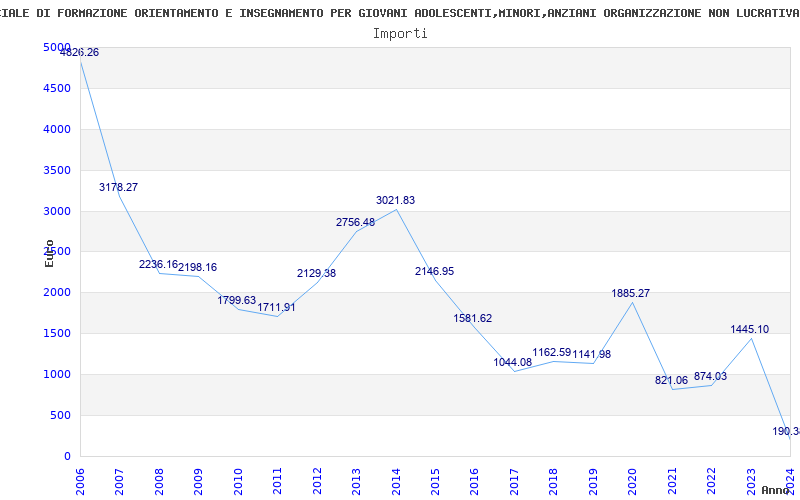Select the 2017 x-axis year label
Screen dimensions: 800x500
tap(515, 479)
